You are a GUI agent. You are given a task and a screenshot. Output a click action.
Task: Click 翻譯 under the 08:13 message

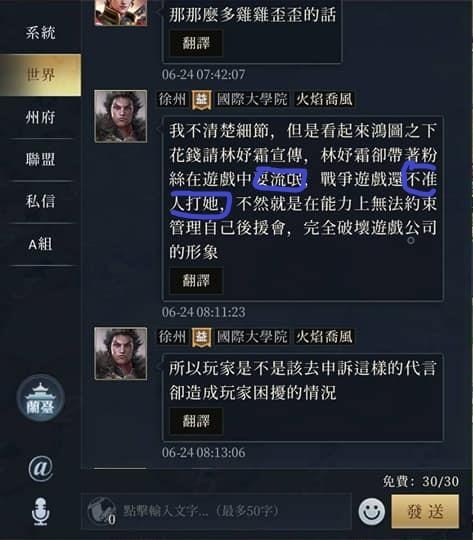(196, 420)
